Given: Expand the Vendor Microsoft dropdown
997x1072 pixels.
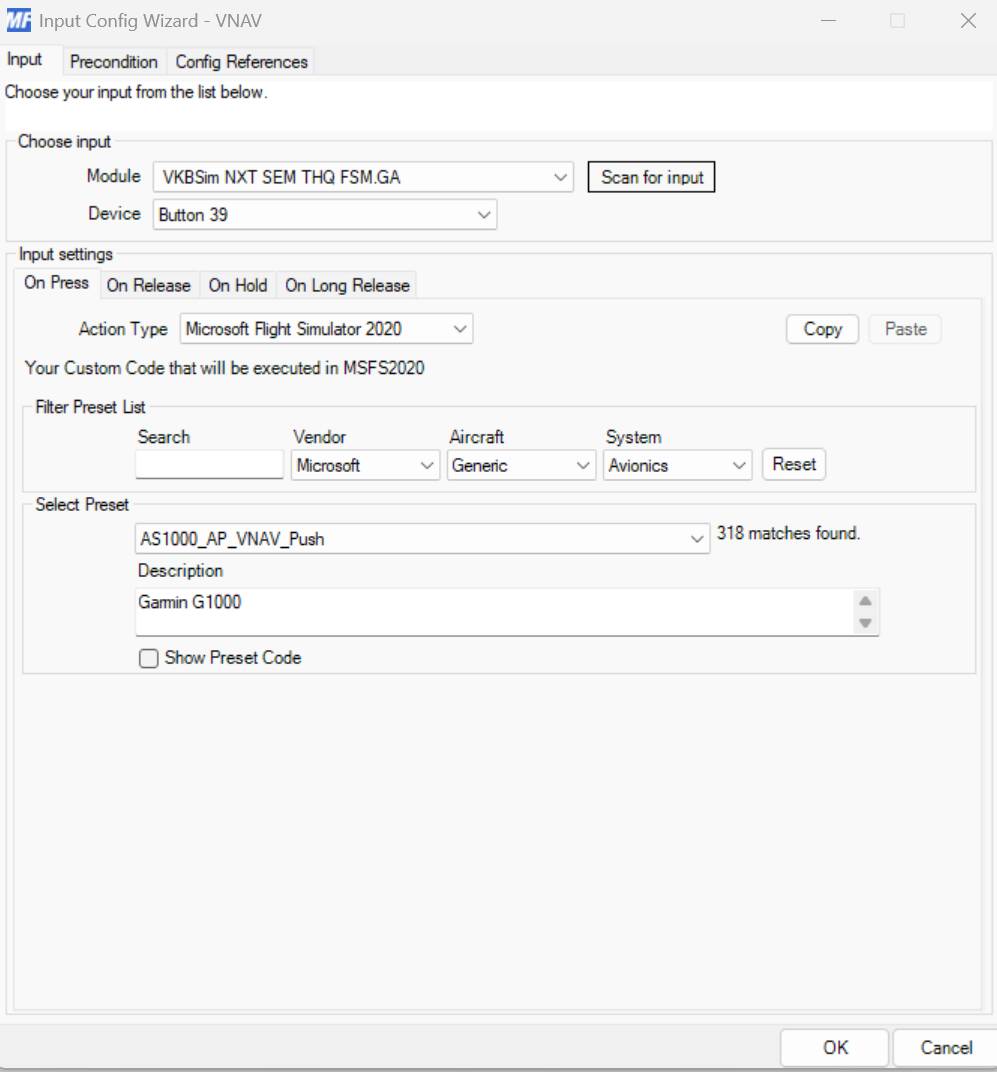Looking at the screenshot, I should [365, 466].
